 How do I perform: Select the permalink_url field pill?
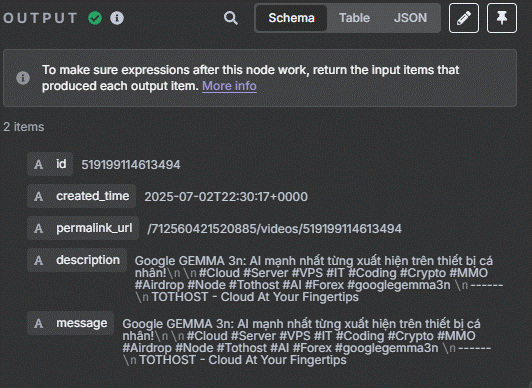(x=83, y=228)
